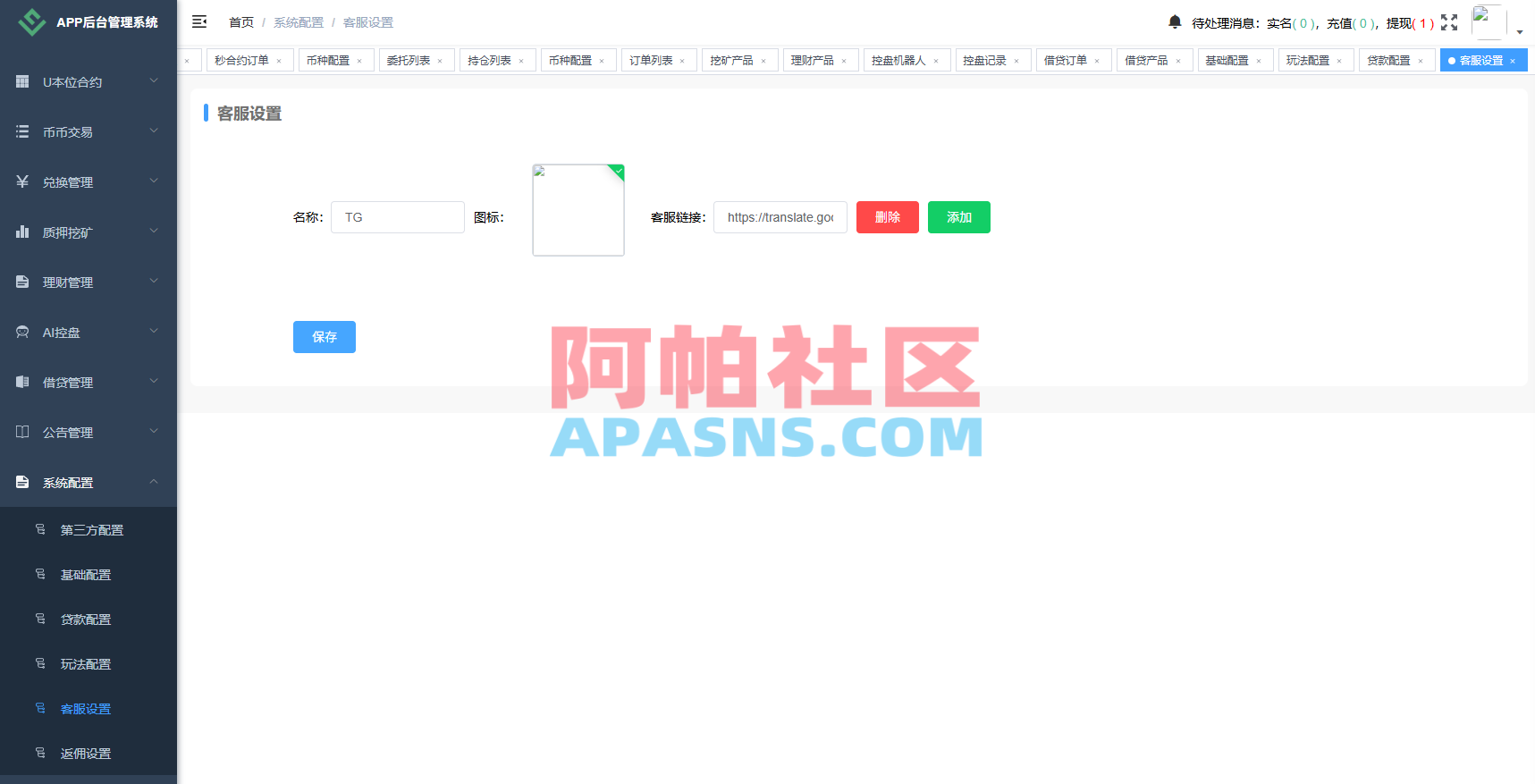1535x784 pixels.
Task: Close the 委托列表 tab
Action: (x=440, y=61)
